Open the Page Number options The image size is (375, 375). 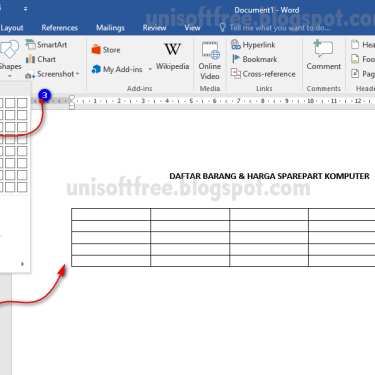[x=363, y=74]
